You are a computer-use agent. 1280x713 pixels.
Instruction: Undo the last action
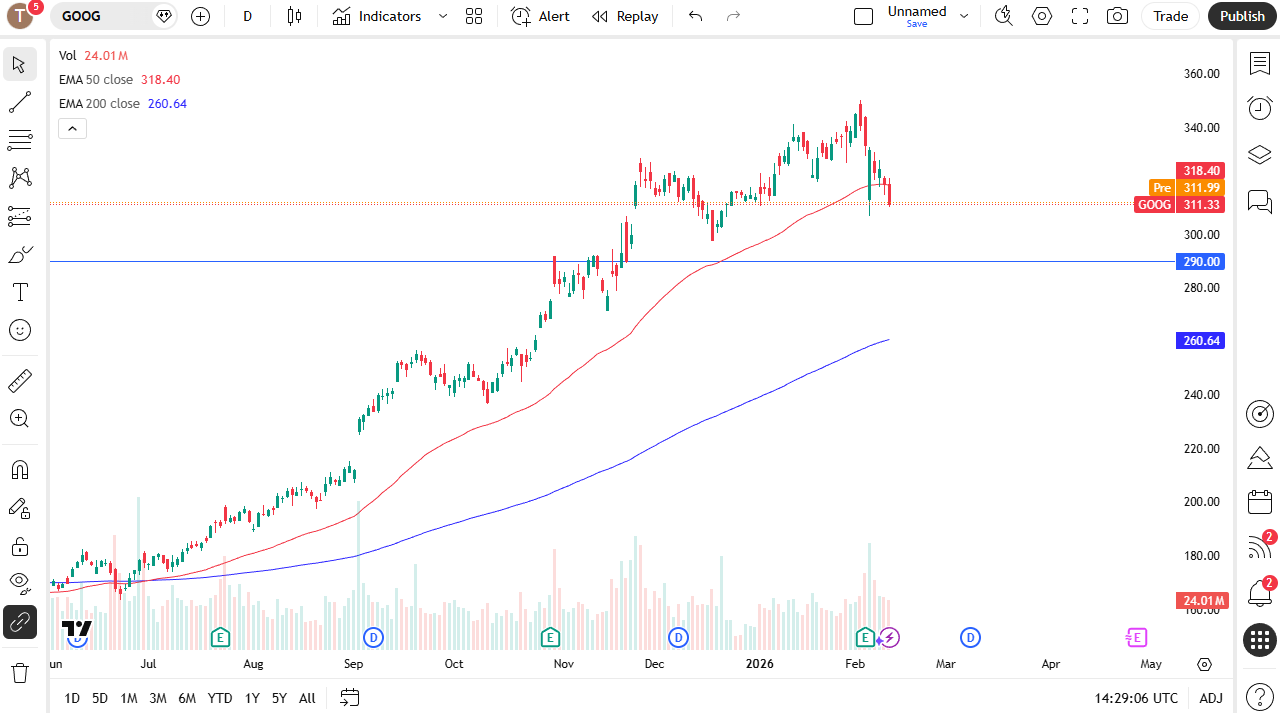pyautogui.click(x=696, y=16)
